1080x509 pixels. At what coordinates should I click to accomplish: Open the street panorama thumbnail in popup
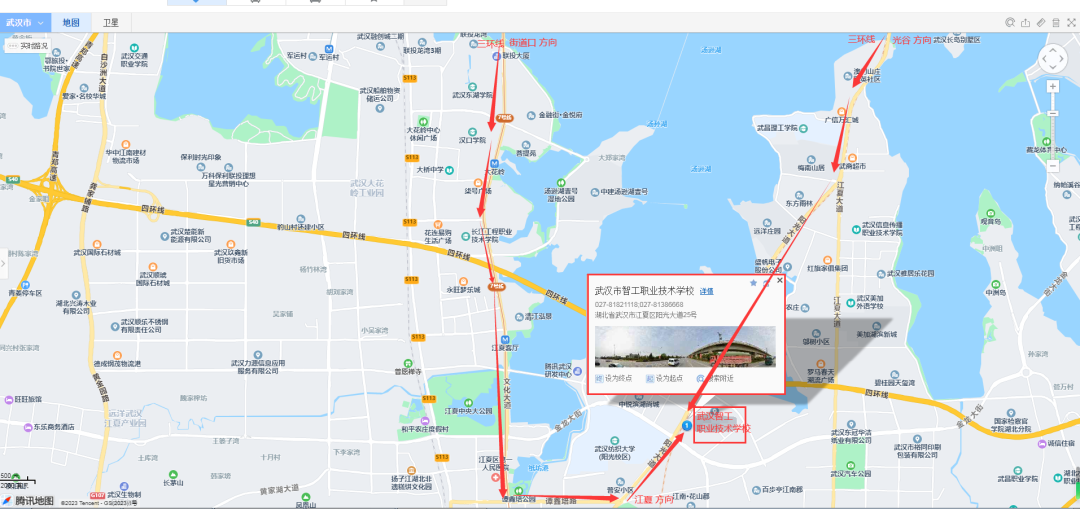tap(685, 346)
